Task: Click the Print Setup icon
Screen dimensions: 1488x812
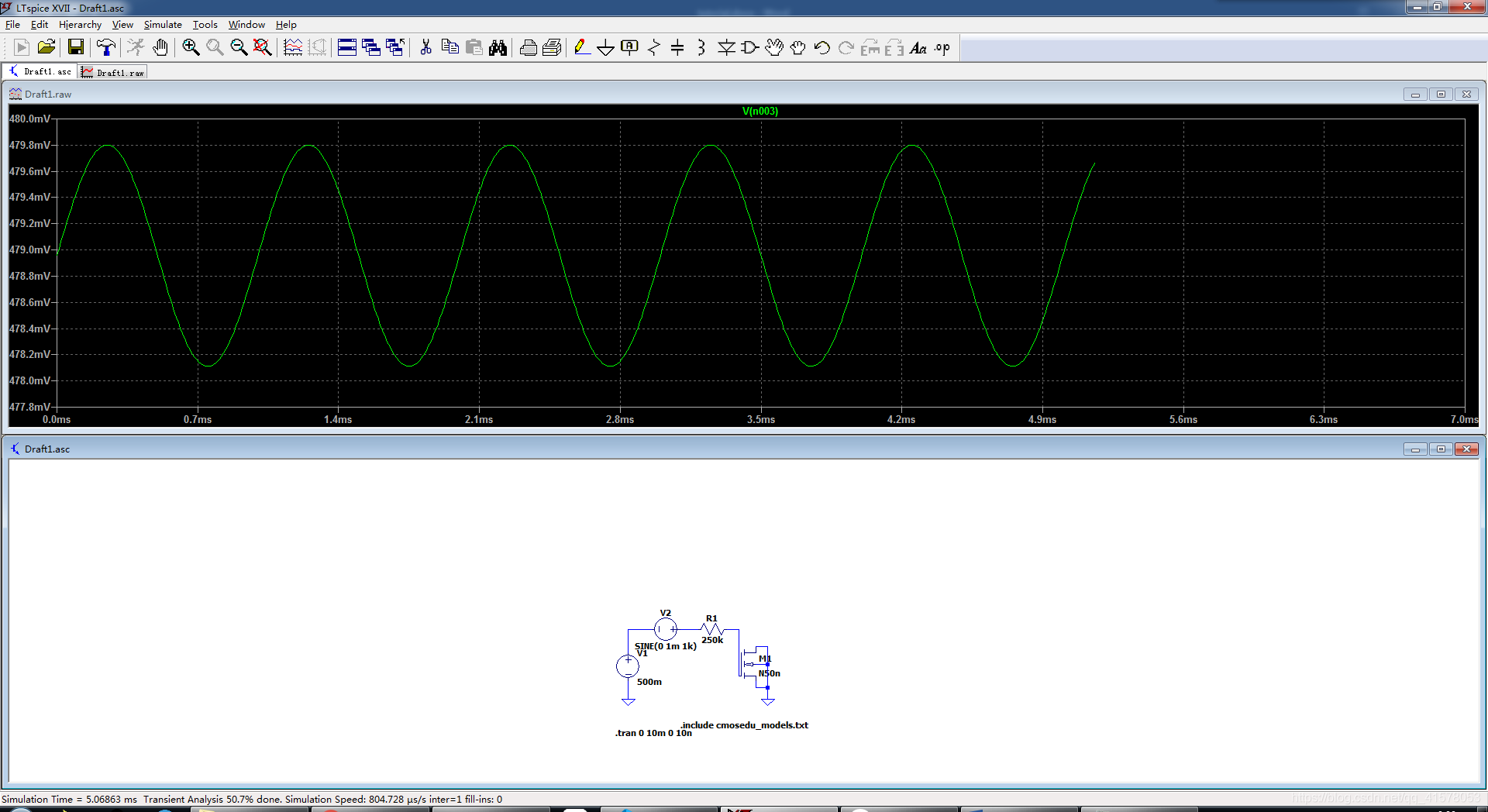Action: pyautogui.click(x=552, y=47)
